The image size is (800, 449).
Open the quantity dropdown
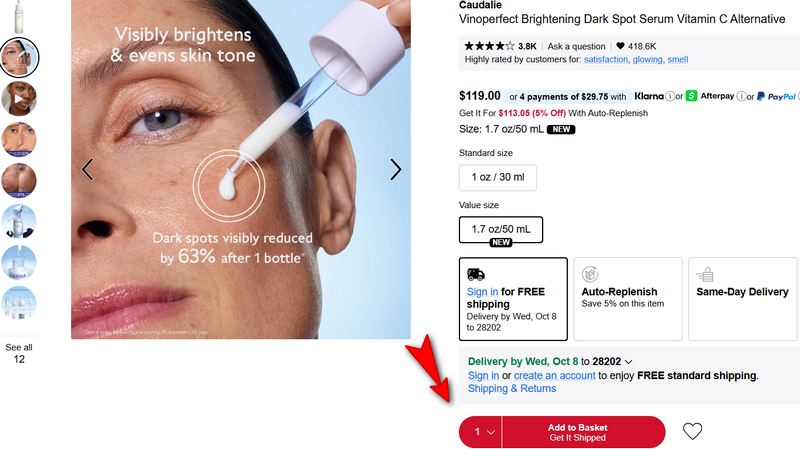coord(481,432)
